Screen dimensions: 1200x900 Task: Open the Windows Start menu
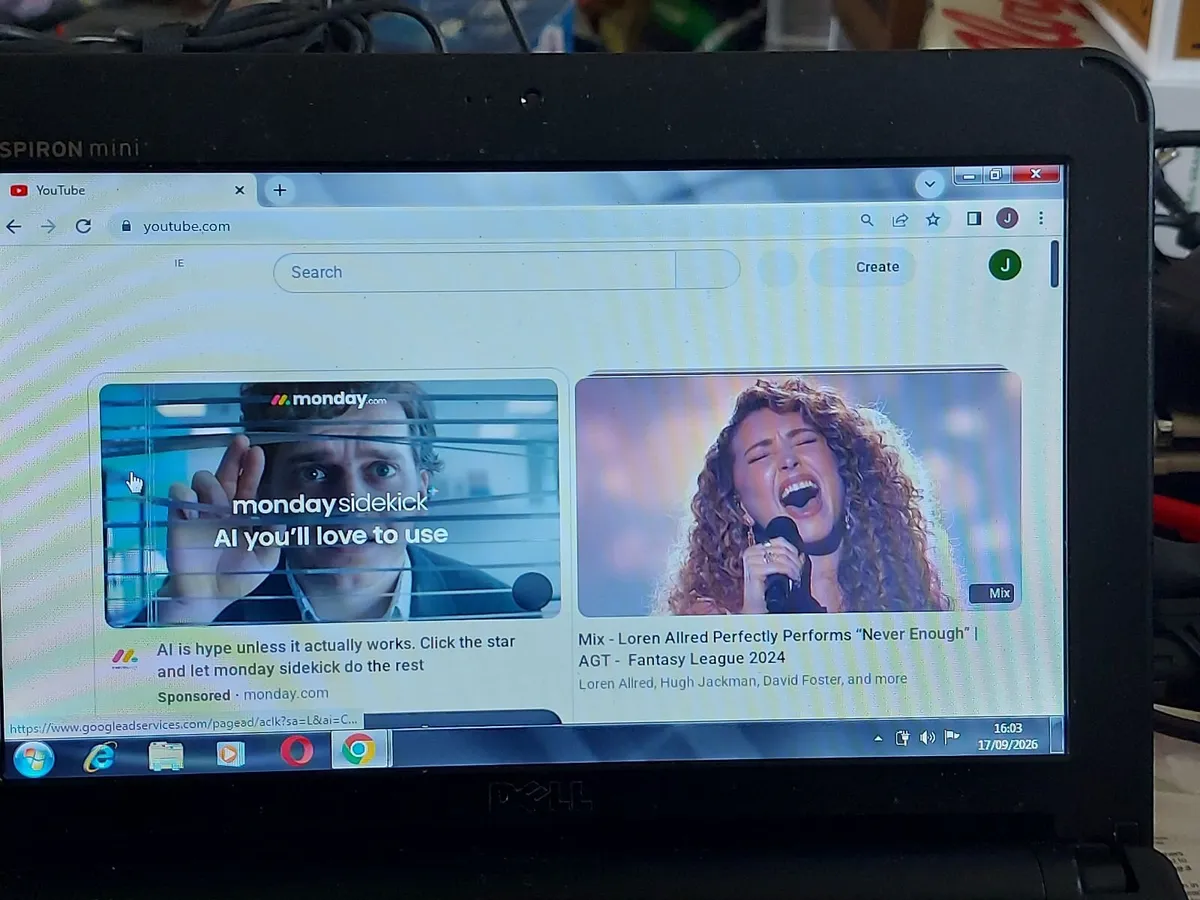tap(33, 758)
